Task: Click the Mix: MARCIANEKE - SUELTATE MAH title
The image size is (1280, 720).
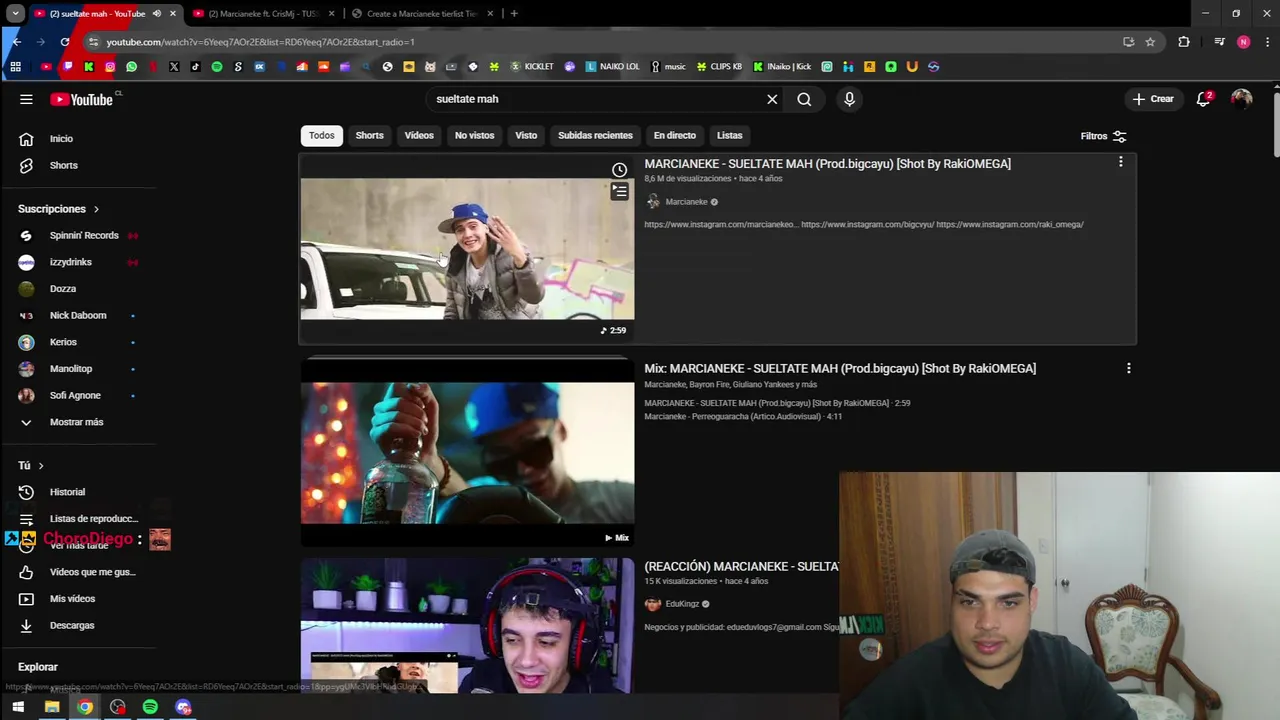Action: (x=840, y=369)
